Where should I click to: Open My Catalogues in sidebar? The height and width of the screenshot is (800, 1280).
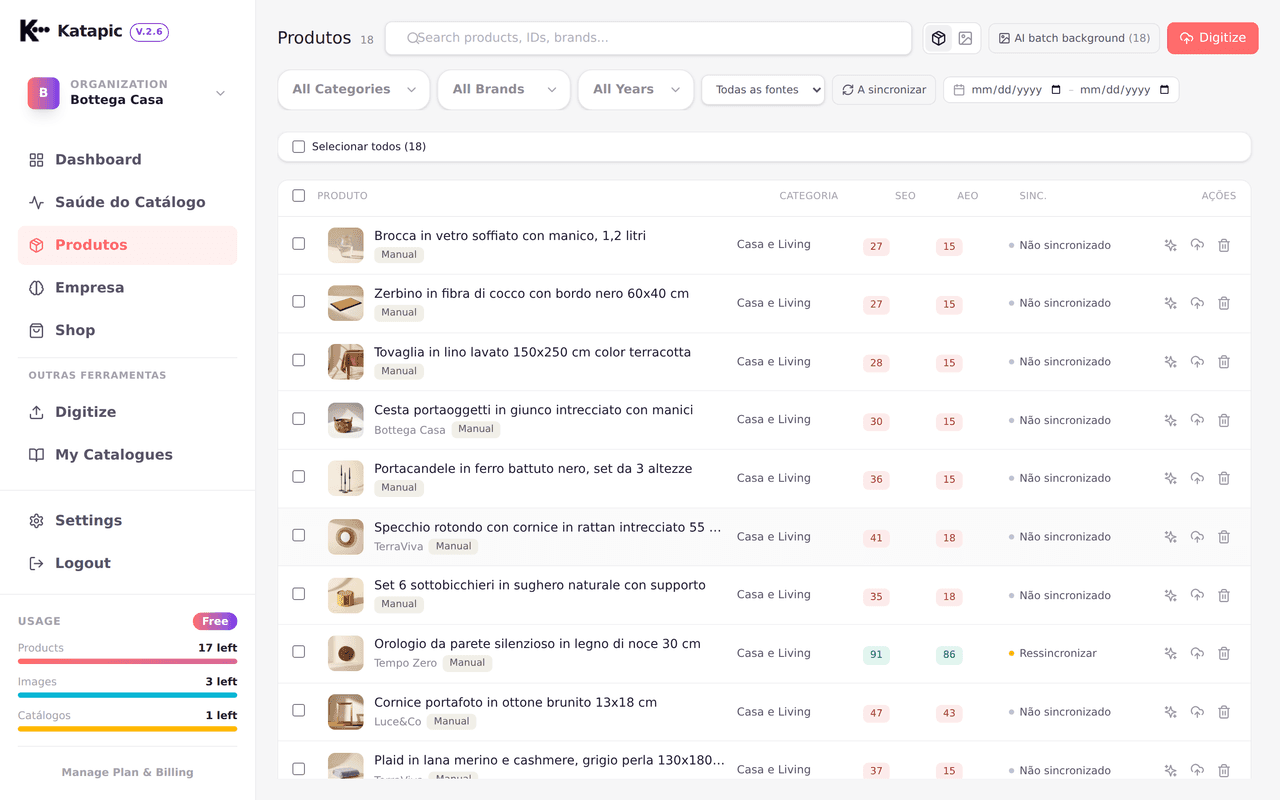(x=128, y=455)
